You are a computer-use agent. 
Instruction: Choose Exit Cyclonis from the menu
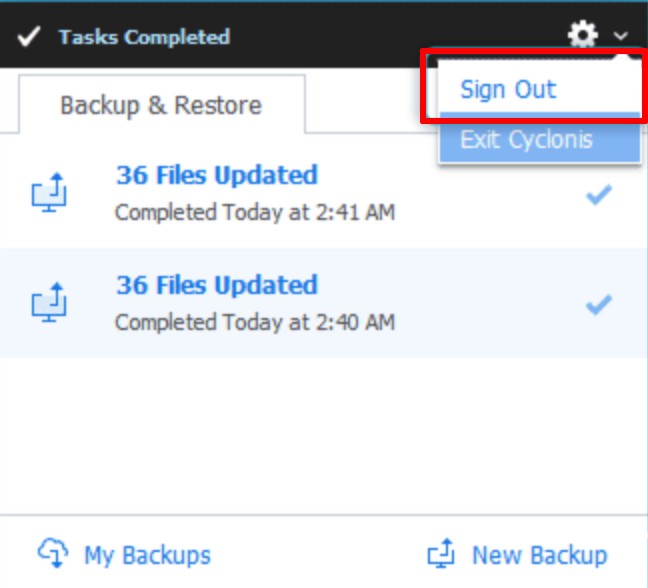526,139
